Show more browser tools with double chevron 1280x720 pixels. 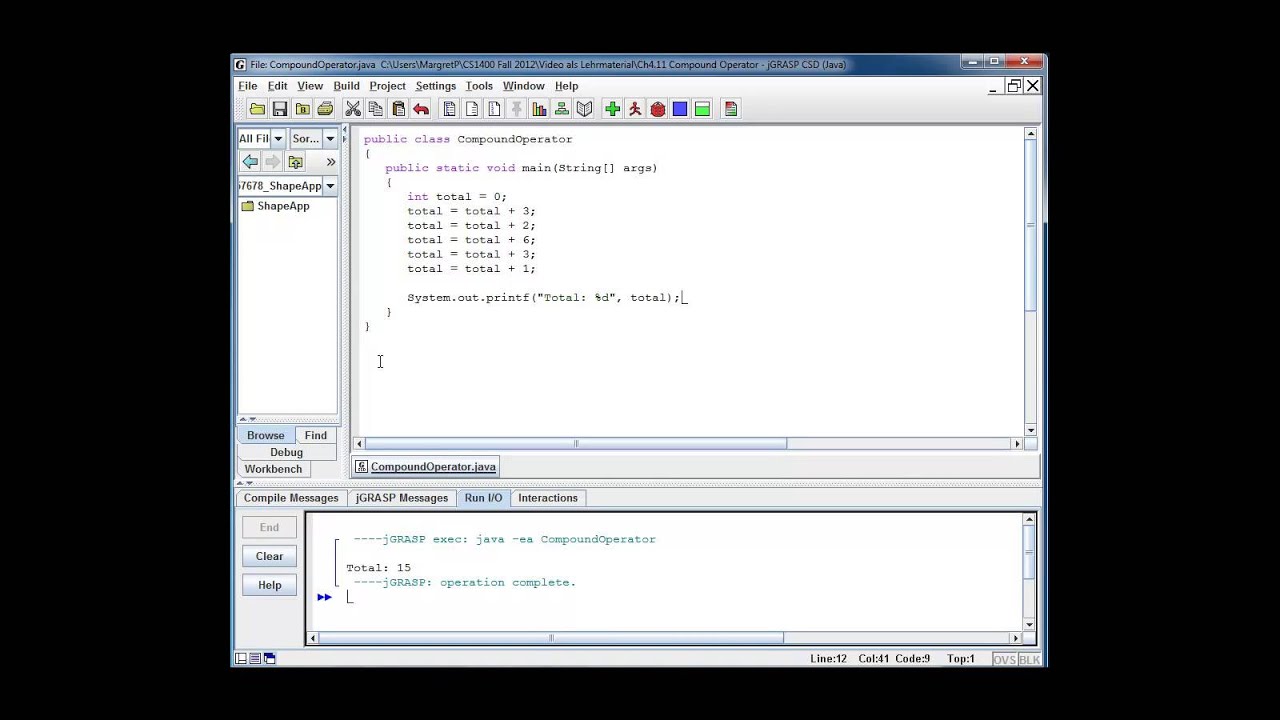pos(330,162)
